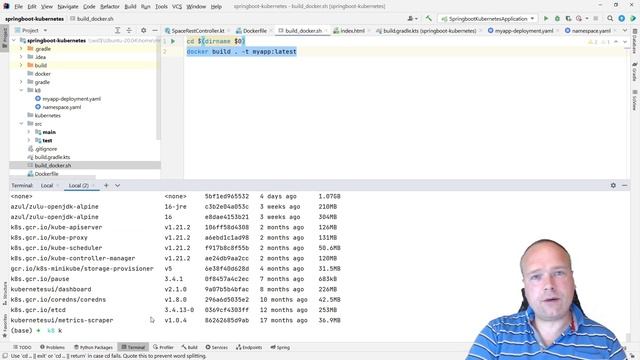640x360 pixels.
Task: Open the Services tool window button
Action: 216,347
